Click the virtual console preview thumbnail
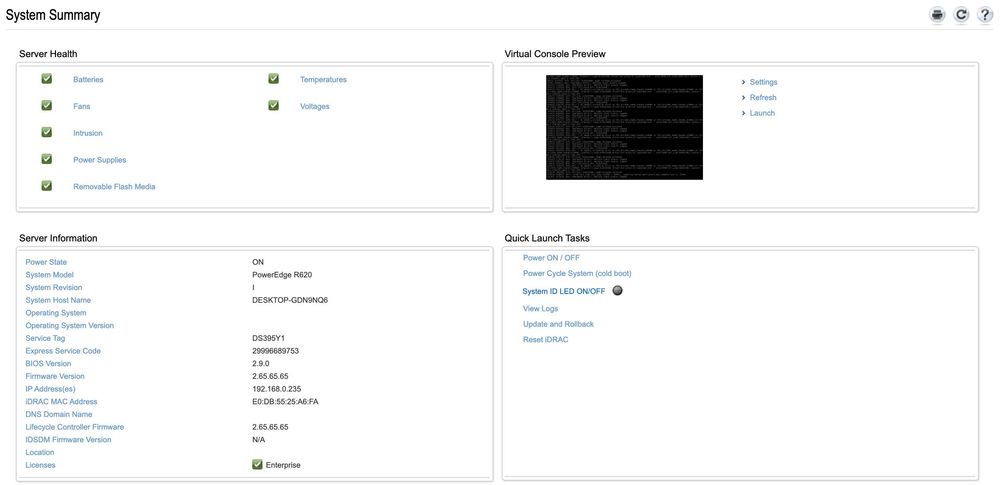 (624, 127)
